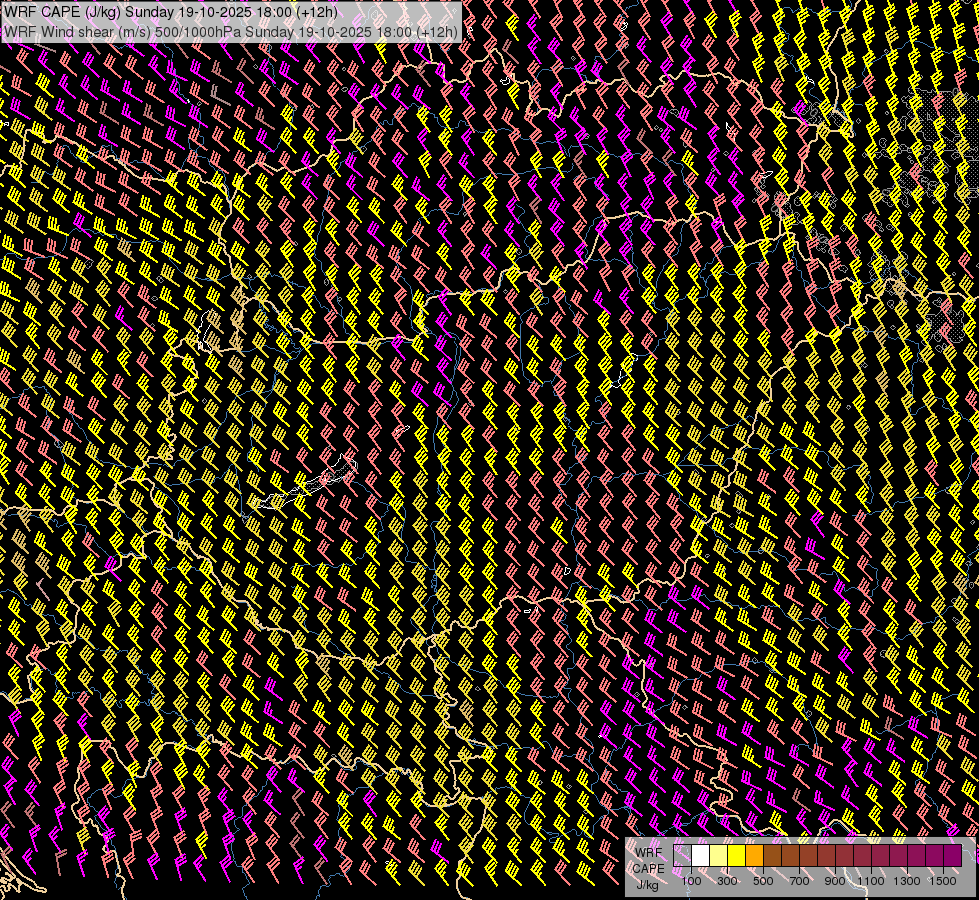This screenshot has width=979, height=900.
Task: Click the J/kg unit label in legend
Action: coord(648,885)
